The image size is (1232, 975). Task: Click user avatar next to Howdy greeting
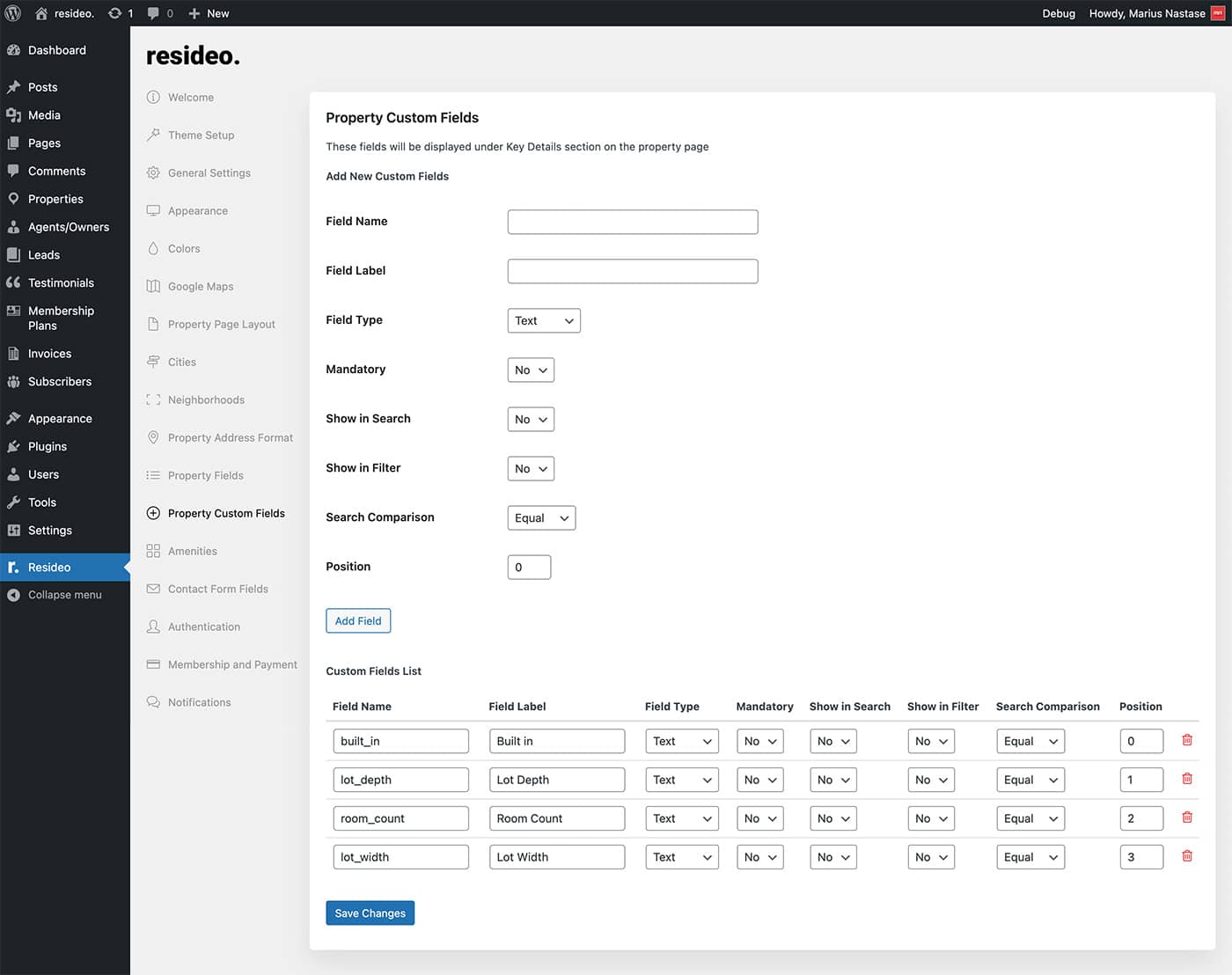[1218, 13]
